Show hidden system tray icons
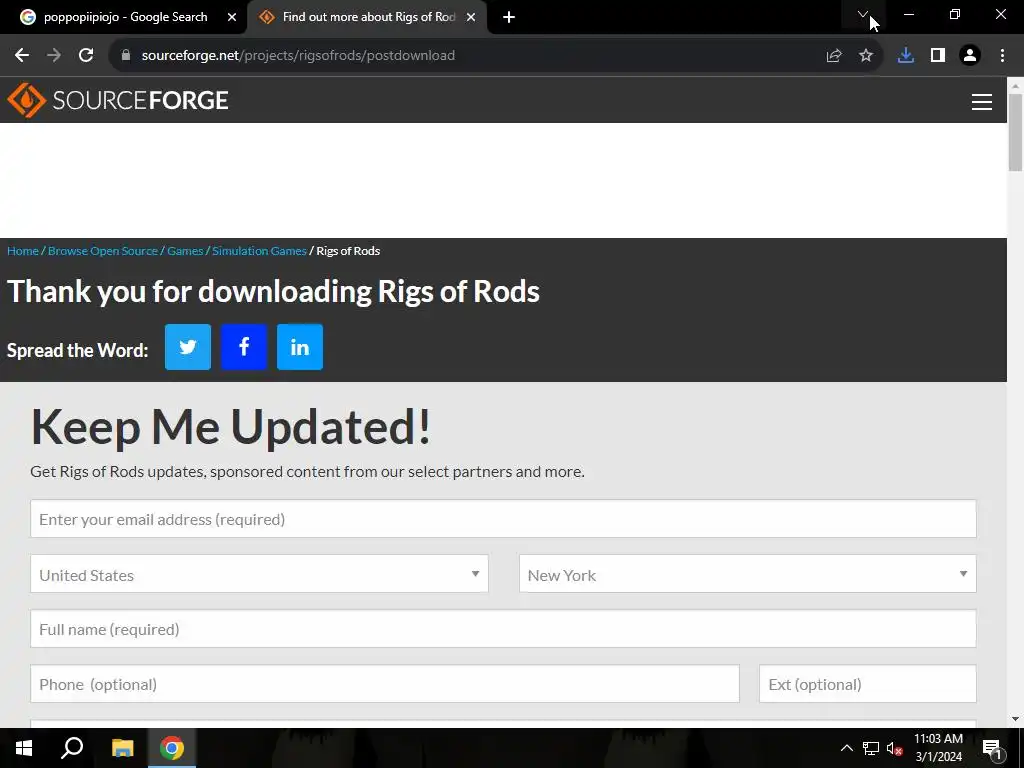Viewport: 1024px width, 768px height. click(846, 748)
